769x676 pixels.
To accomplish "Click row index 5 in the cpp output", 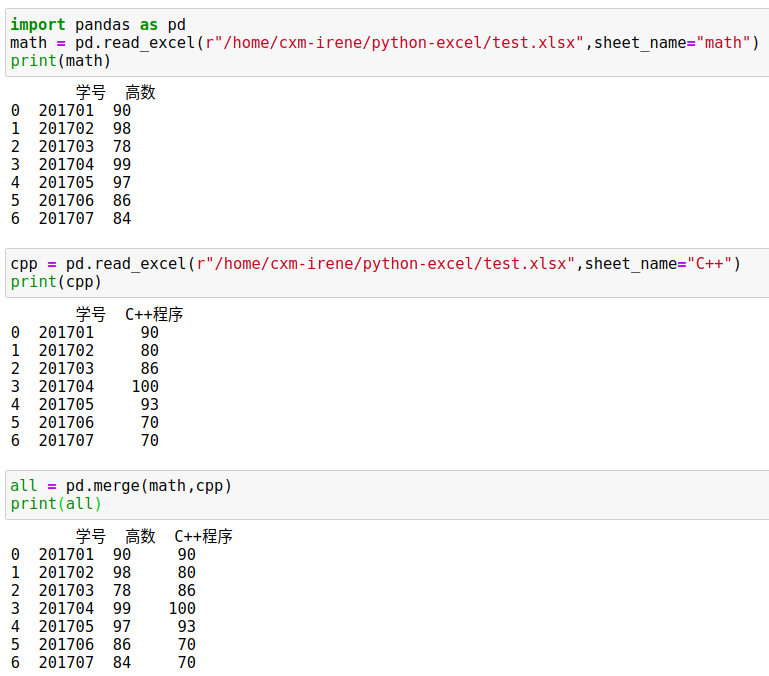I will point(15,422).
